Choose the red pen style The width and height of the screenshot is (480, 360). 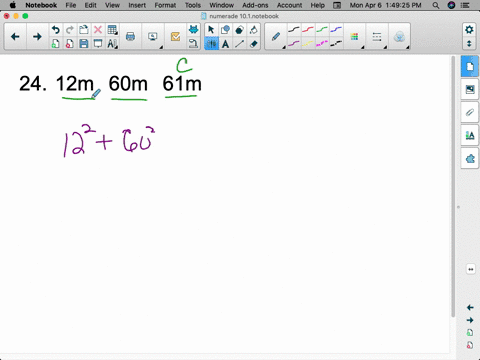click(x=308, y=30)
